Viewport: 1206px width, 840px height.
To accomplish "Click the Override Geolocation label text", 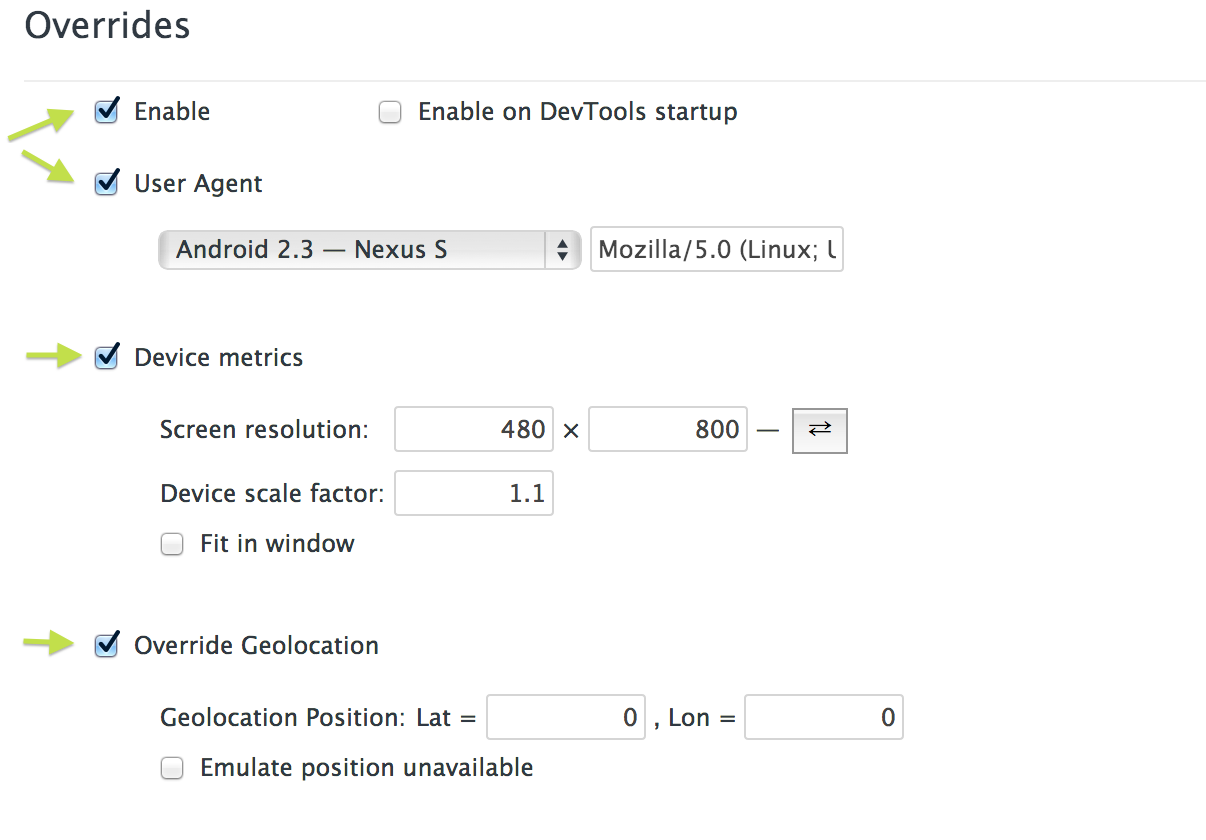I will pyautogui.click(x=256, y=646).
